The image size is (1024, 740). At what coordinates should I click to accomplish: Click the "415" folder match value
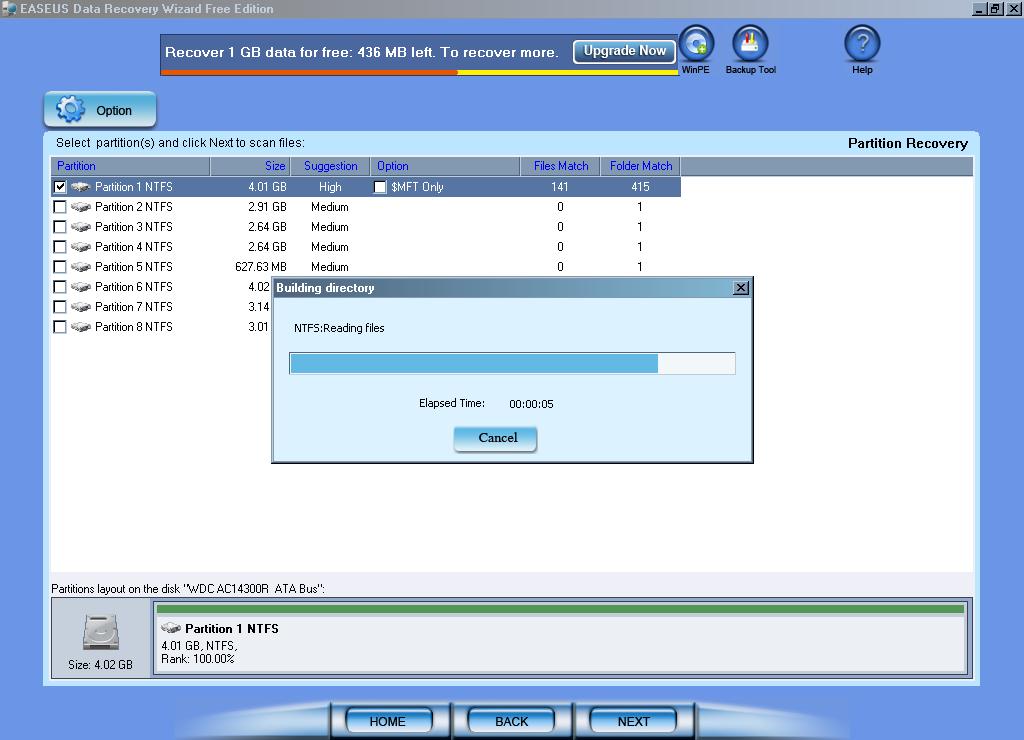coord(640,187)
